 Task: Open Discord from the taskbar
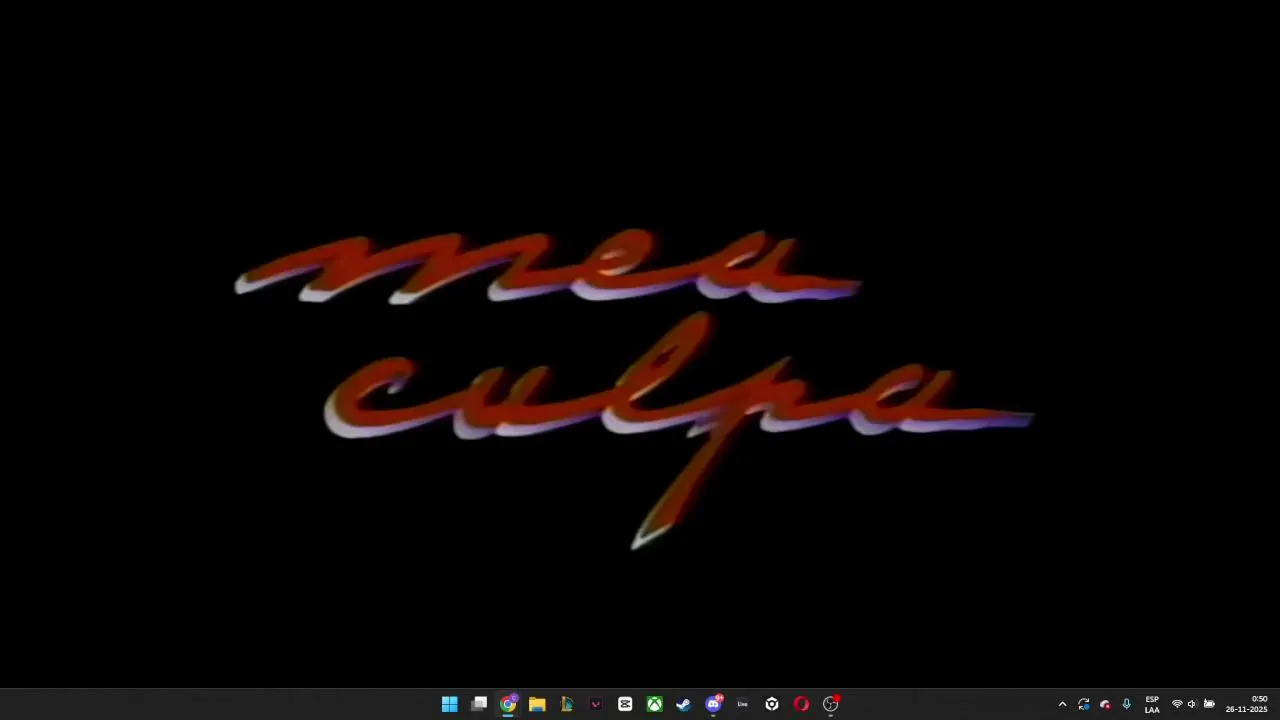click(713, 704)
